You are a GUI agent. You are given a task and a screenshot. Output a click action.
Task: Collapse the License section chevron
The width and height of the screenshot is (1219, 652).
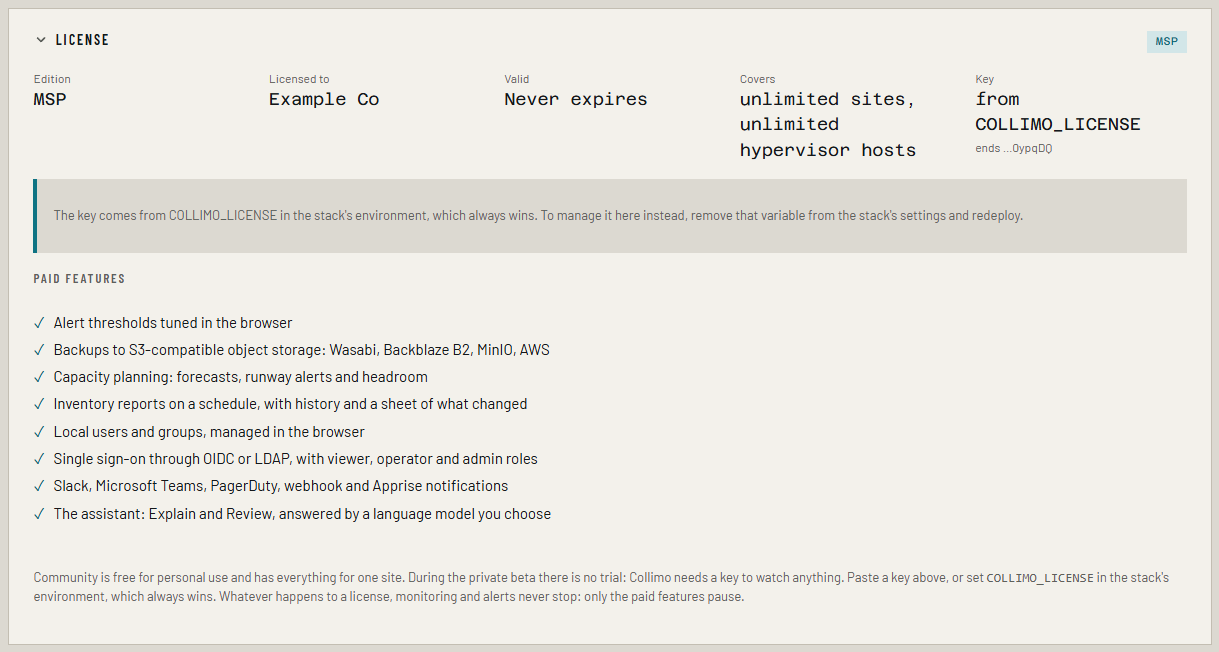tap(41, 40)
